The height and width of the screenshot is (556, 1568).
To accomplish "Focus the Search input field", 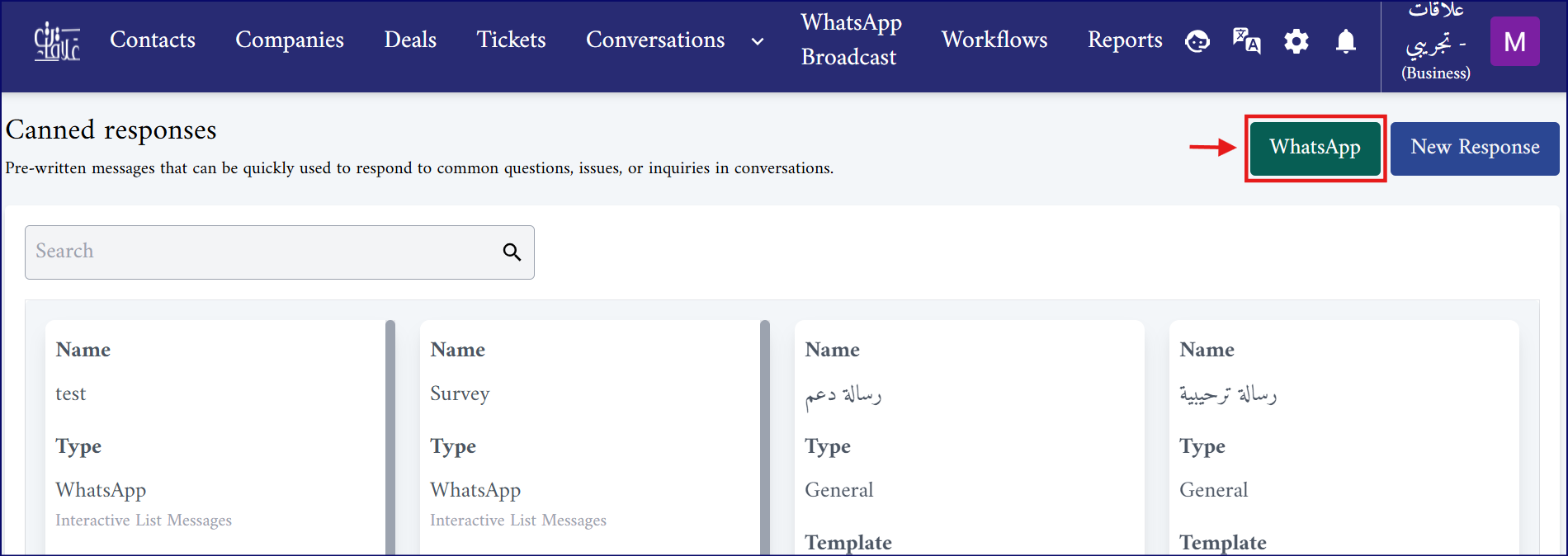I will click(280, 252).
